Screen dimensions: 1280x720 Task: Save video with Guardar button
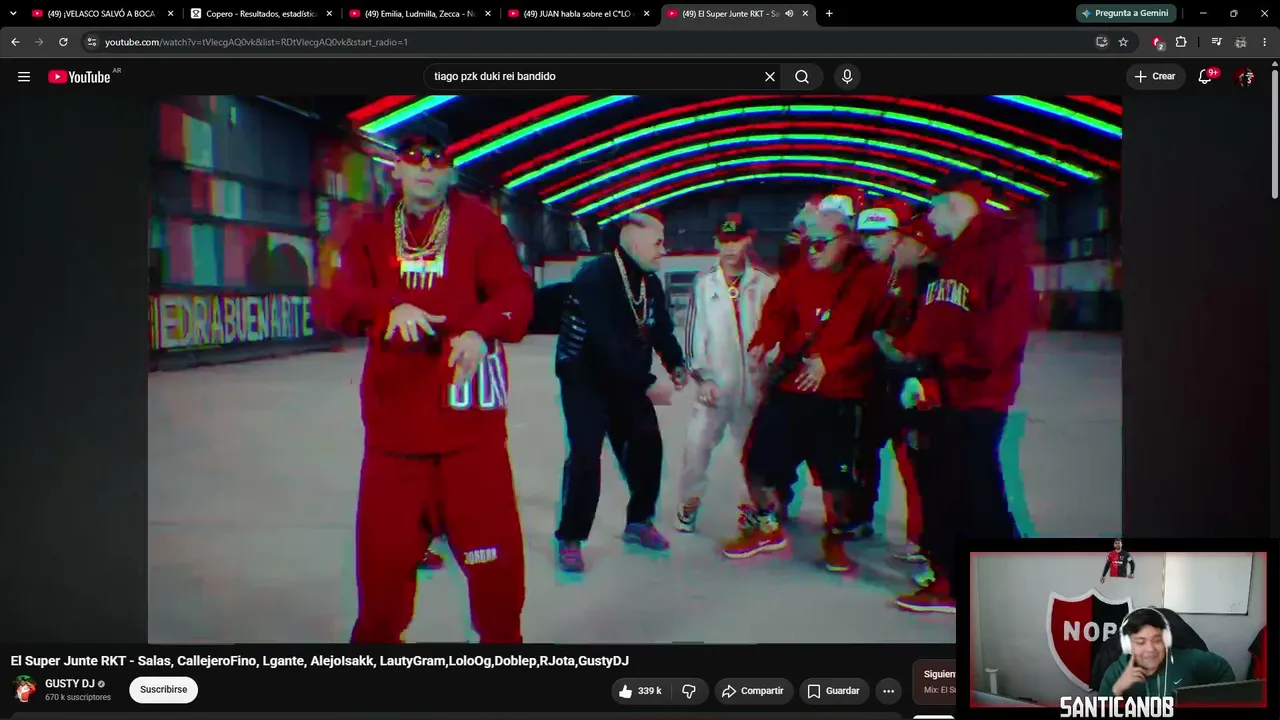click(x=833, y=691)
